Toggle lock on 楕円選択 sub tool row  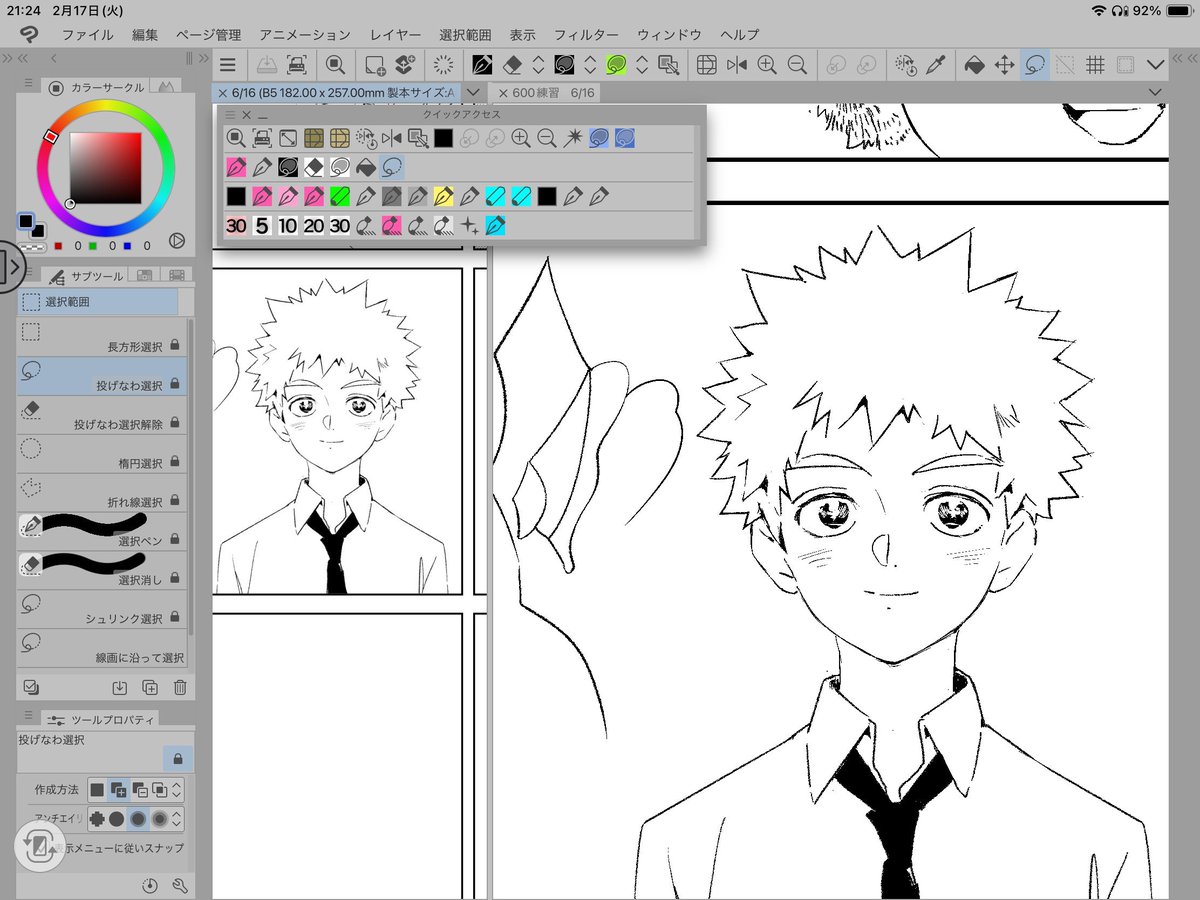[x=175, y=462]
